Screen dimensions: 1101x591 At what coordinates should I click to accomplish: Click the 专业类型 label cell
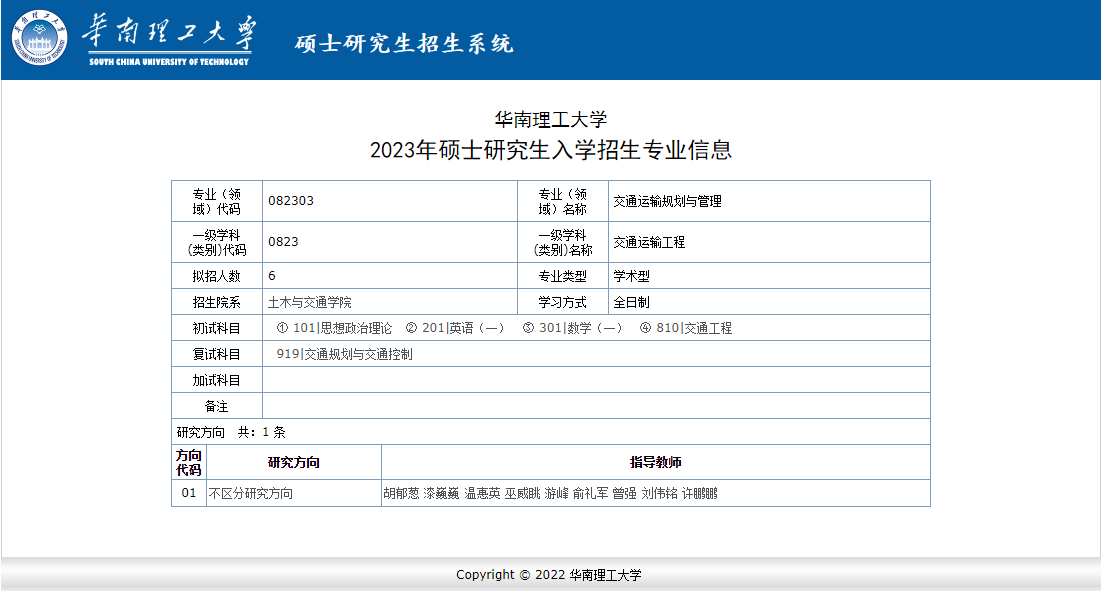pos(562,276)
